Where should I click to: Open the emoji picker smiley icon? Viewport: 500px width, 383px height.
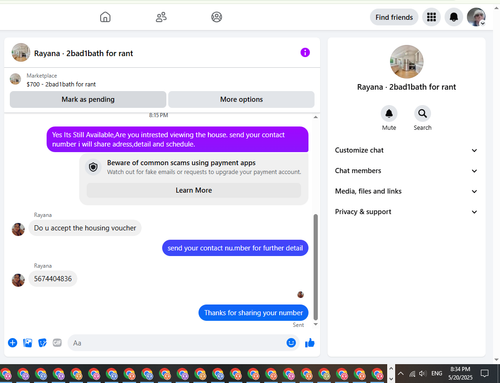(291, 343)
